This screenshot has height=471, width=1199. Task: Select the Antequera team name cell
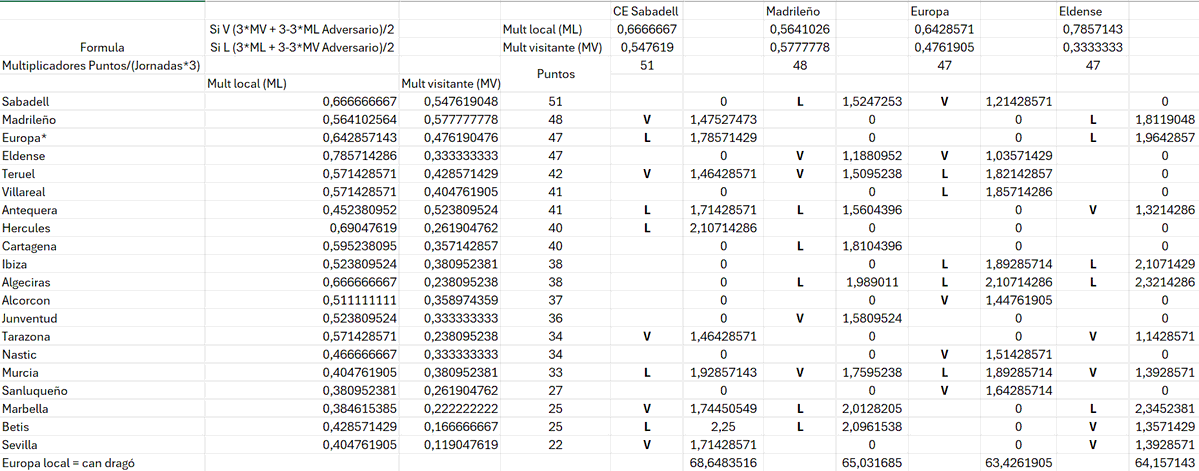coord(102,210)
